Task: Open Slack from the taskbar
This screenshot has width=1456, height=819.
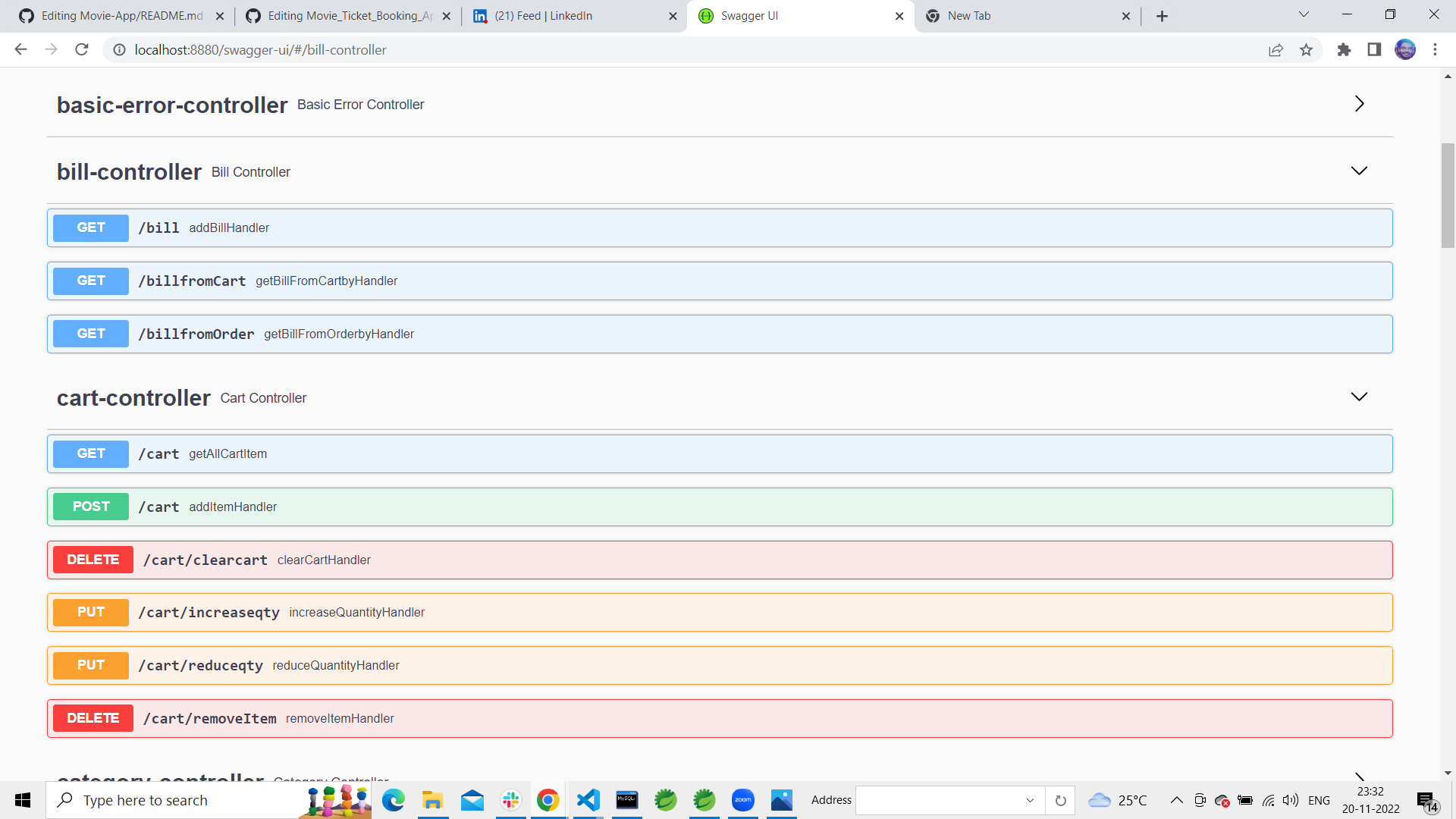Action: pyautogui.click(x=511, y=800)
